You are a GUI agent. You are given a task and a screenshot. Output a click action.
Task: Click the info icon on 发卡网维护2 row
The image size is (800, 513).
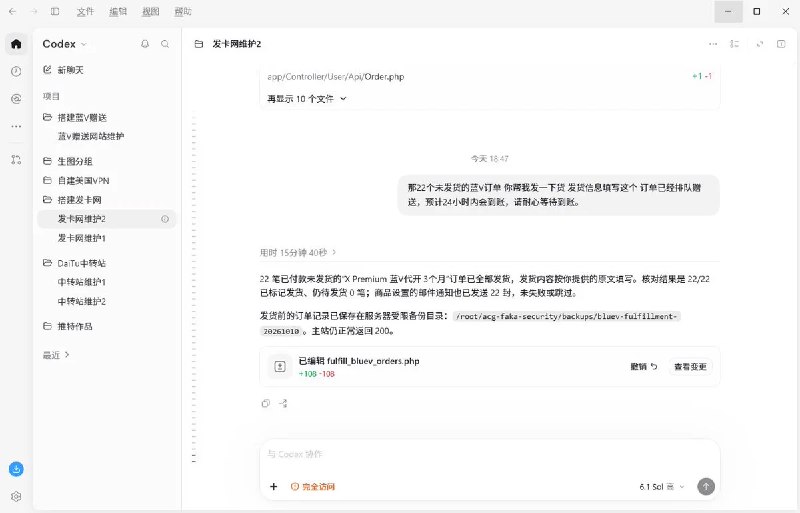coord(165,219)
